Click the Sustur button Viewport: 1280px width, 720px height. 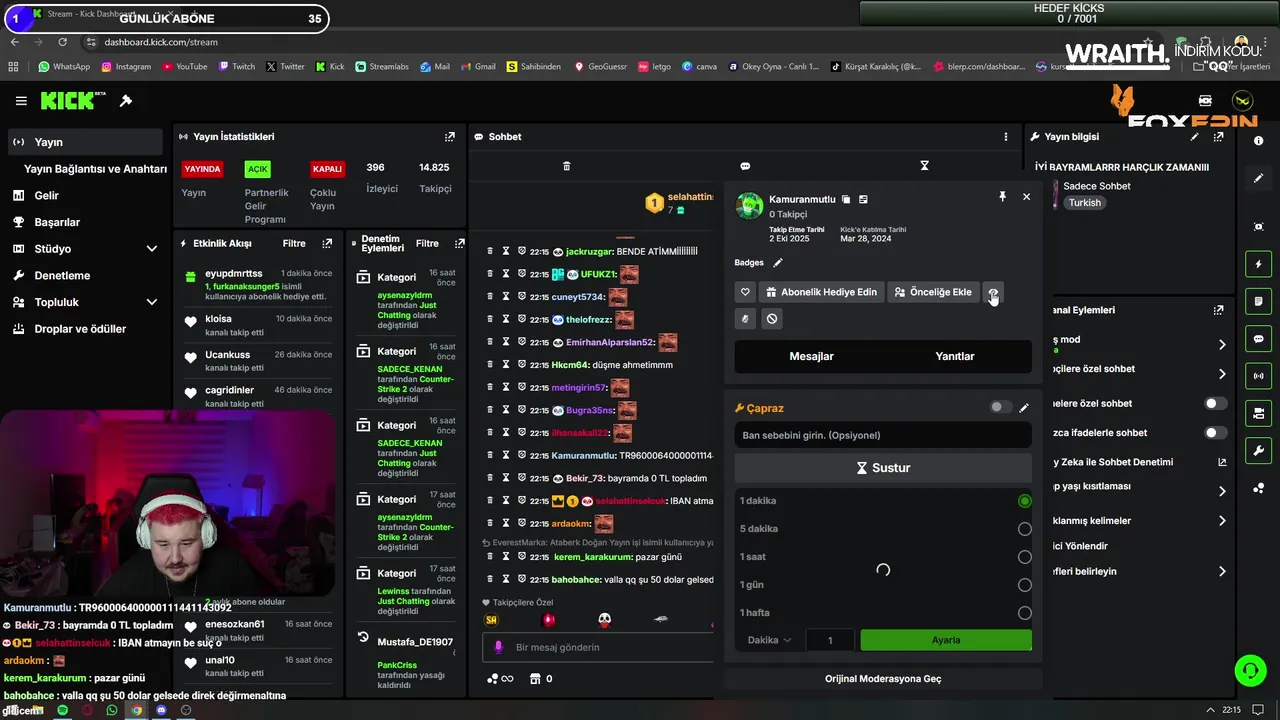click(883, 468)
